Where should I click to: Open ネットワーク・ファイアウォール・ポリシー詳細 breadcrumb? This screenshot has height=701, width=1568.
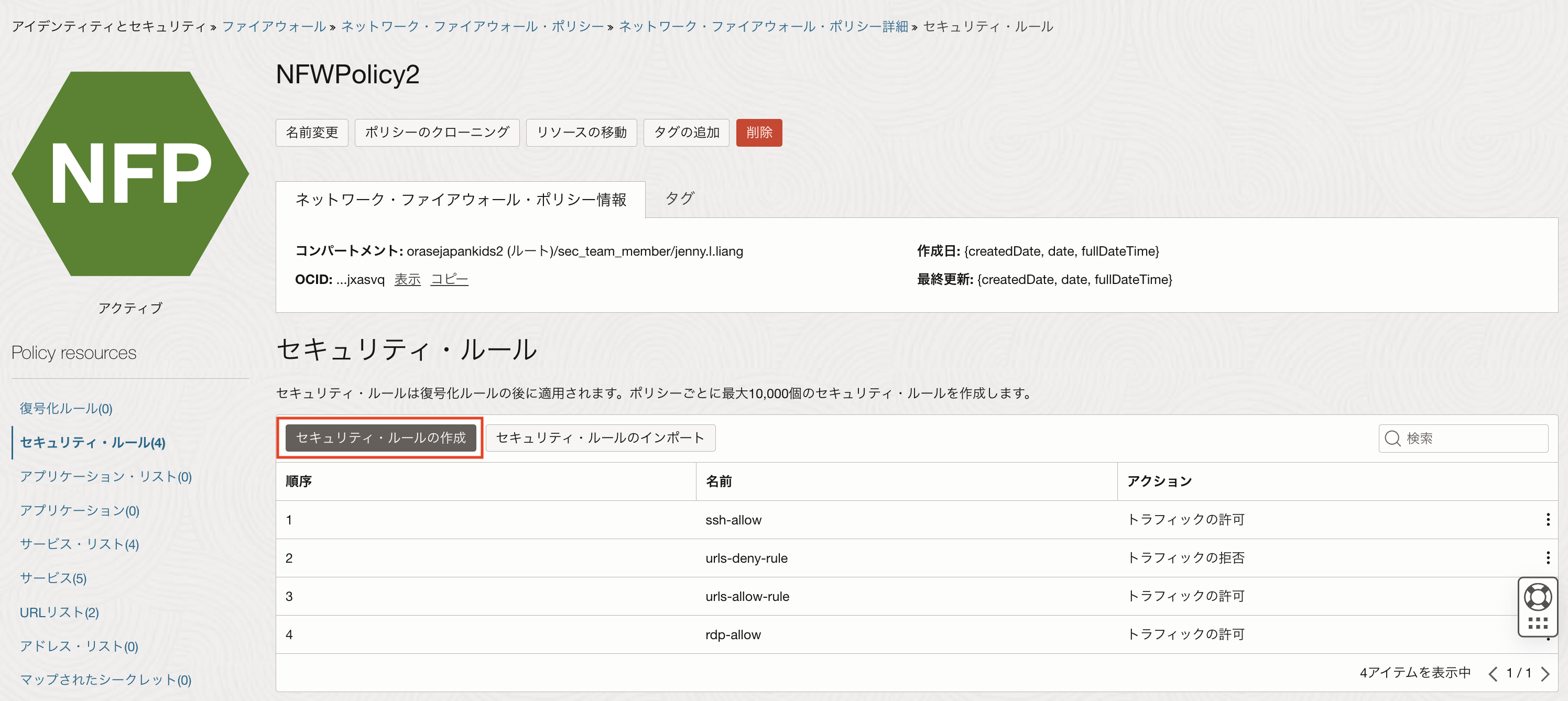click(x=764, y=26)
